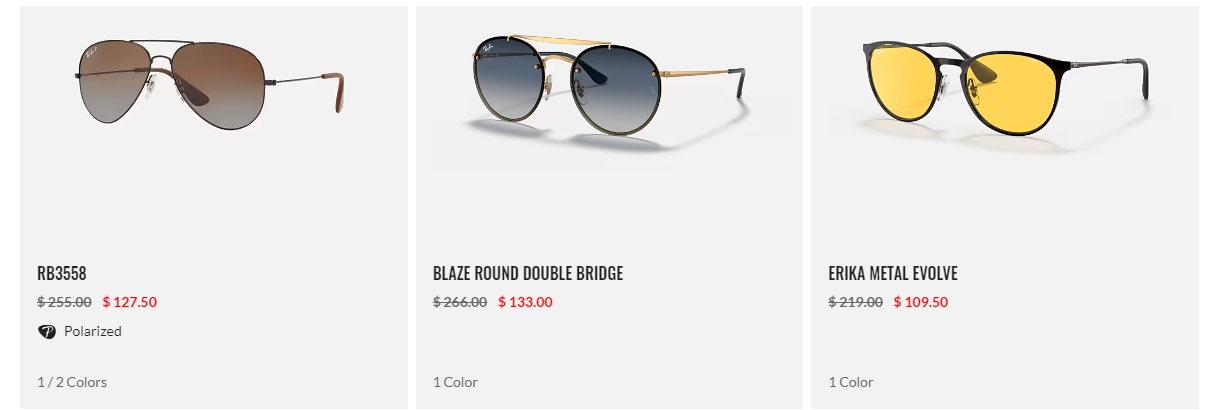The width and height of the screenshot is (1209, 410).
Task: Click the crossed-out $266.00 price
Action: coord(460,302)
